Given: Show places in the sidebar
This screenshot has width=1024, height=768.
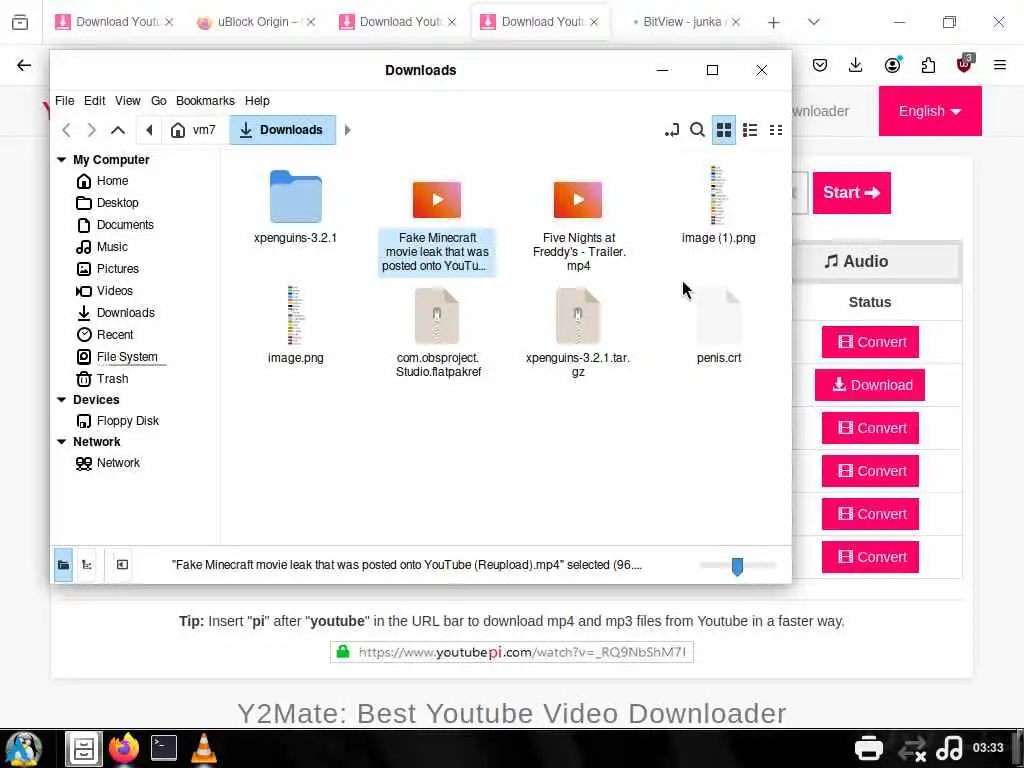Looking at the screenshot, I should (x=63, y=565).
